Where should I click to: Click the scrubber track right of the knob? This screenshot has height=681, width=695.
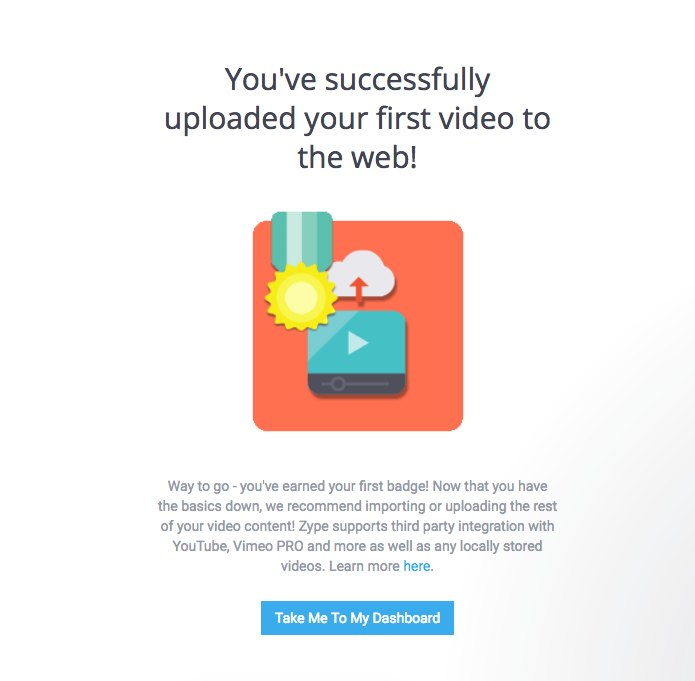[x=367, y=384]
